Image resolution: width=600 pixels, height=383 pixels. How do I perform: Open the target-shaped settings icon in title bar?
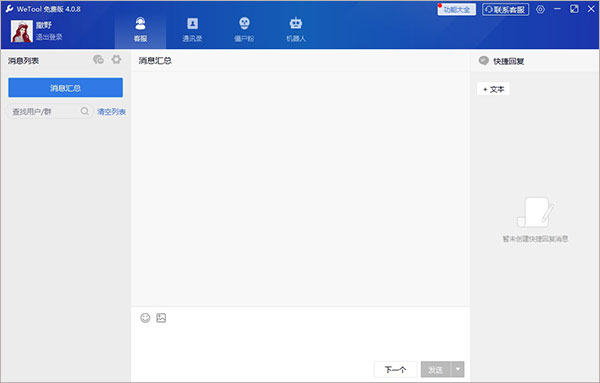540,9
